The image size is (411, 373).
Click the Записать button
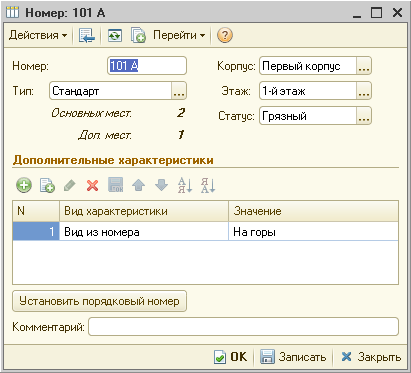coord(293,357)
